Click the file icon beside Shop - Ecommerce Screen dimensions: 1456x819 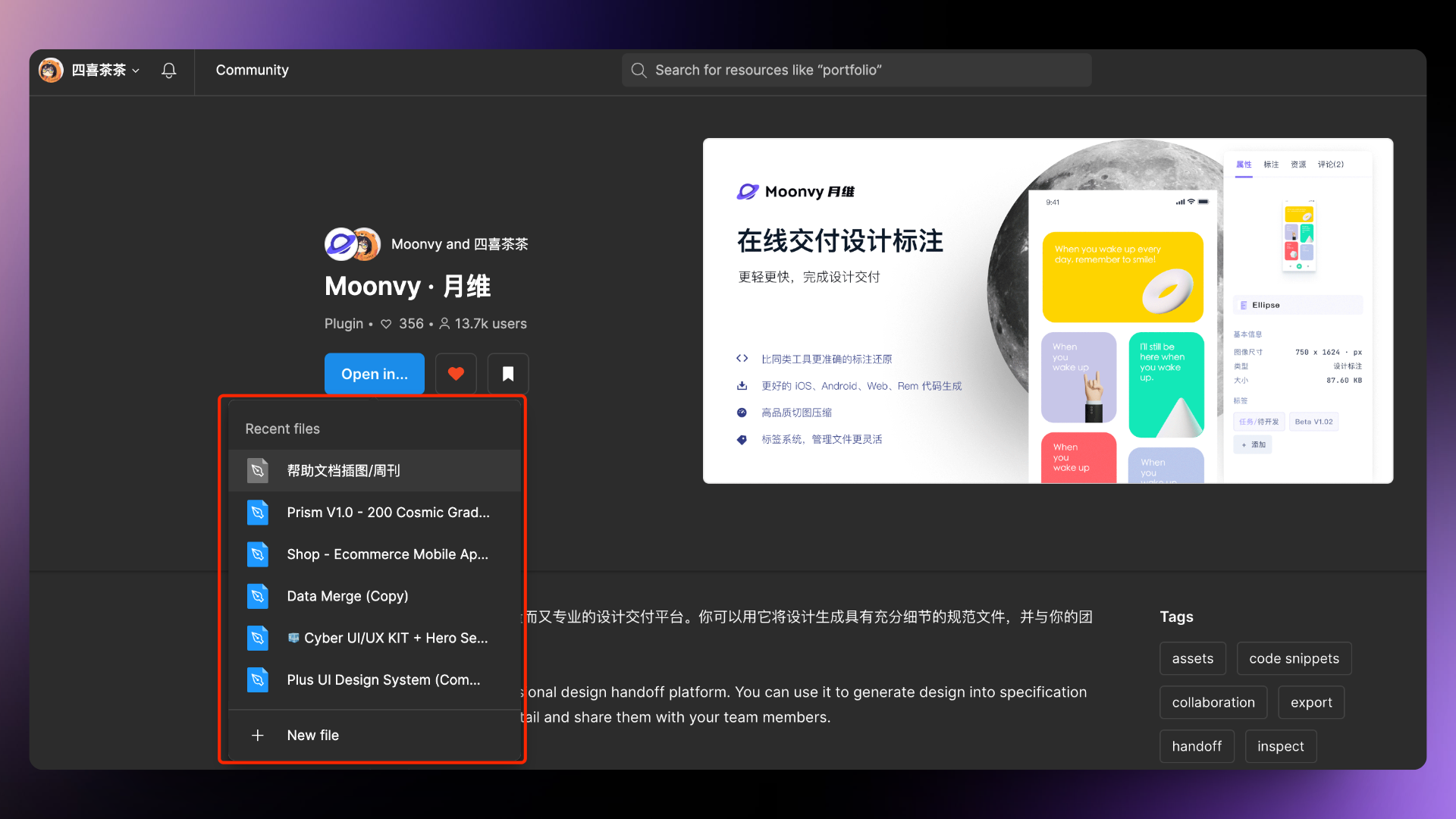pyautogui.click(x=258, y=554)
